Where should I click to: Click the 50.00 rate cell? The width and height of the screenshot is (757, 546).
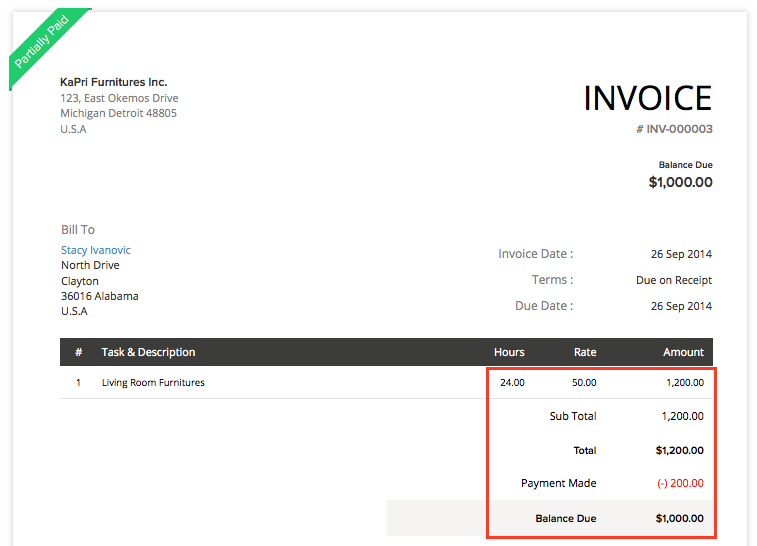click(584, 382)
